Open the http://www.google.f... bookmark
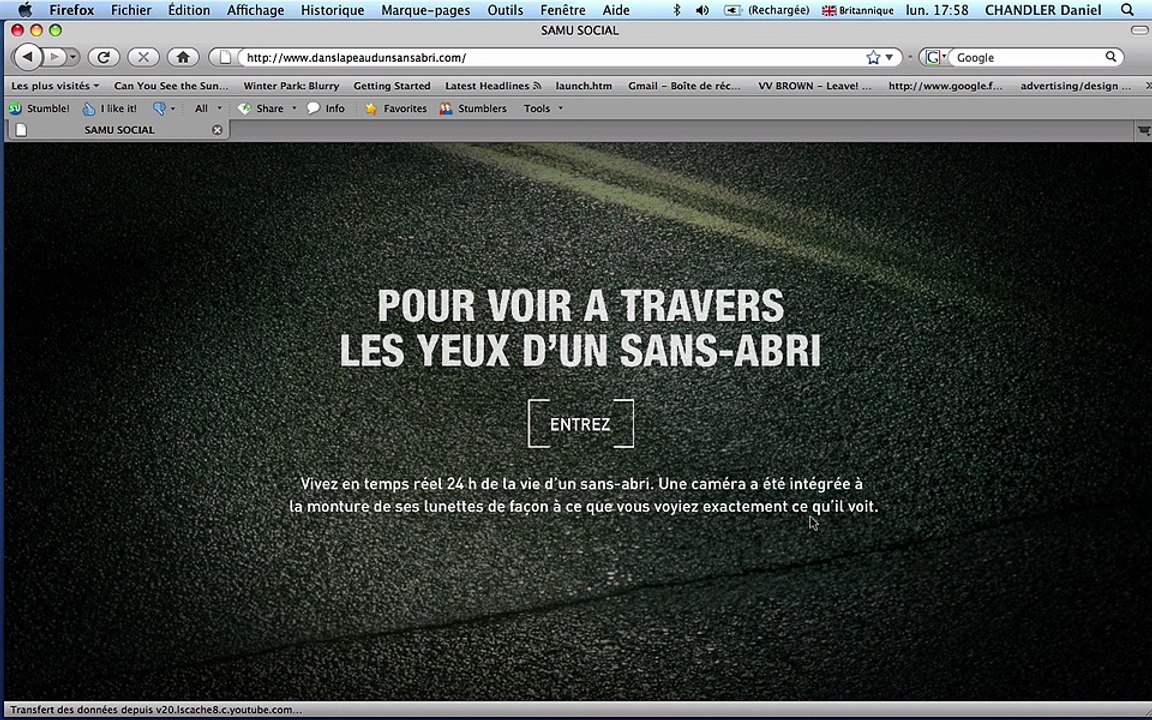 coord(945,86)
